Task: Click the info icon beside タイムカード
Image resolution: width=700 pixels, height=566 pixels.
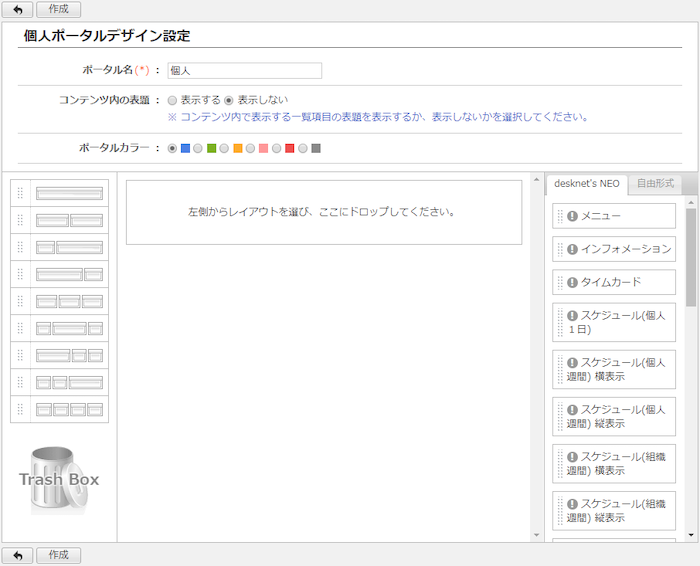Action: coord(572,282)
